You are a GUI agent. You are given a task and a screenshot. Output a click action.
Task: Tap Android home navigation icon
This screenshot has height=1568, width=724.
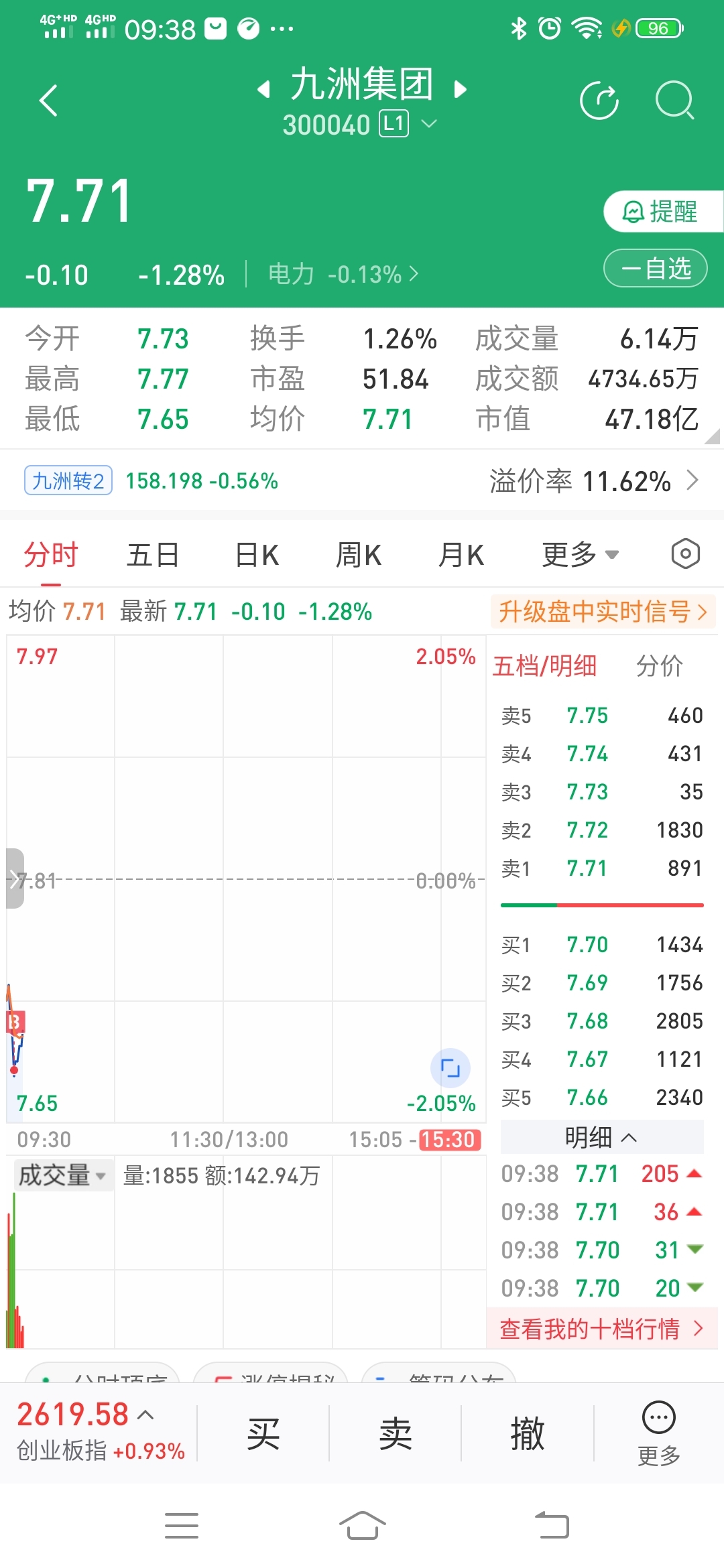(362, 1525)
